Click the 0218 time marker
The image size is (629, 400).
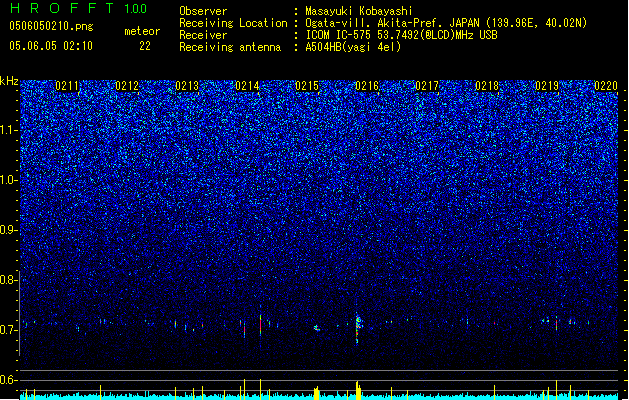point(487,86)
